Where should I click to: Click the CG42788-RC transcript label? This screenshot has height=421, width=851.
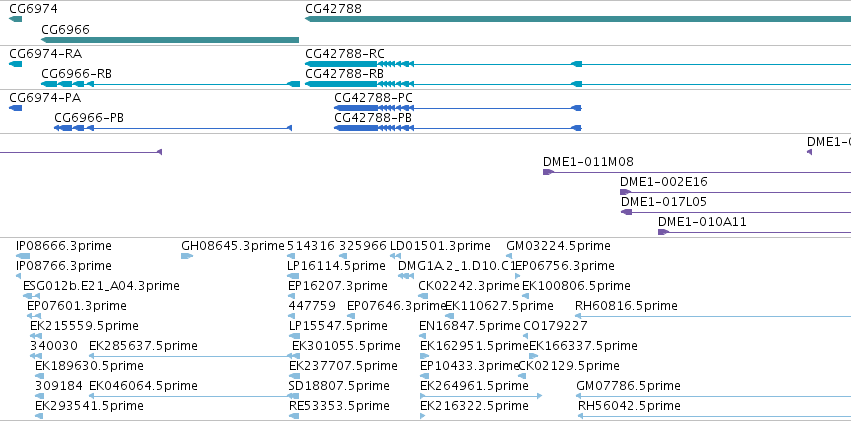tap(345, 54)
